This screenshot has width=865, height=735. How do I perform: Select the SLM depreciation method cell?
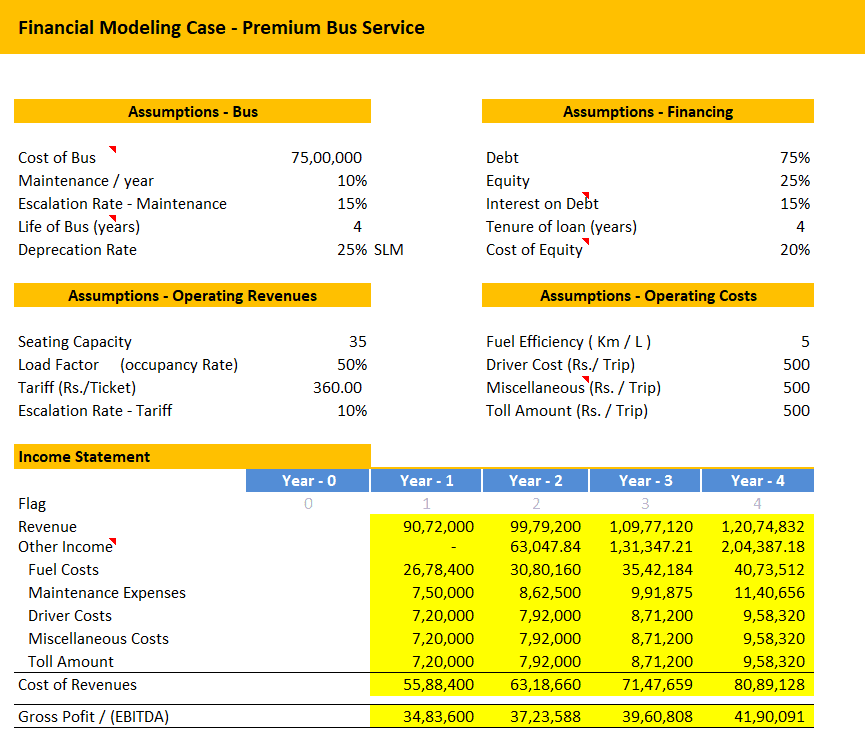pos(389,250)
